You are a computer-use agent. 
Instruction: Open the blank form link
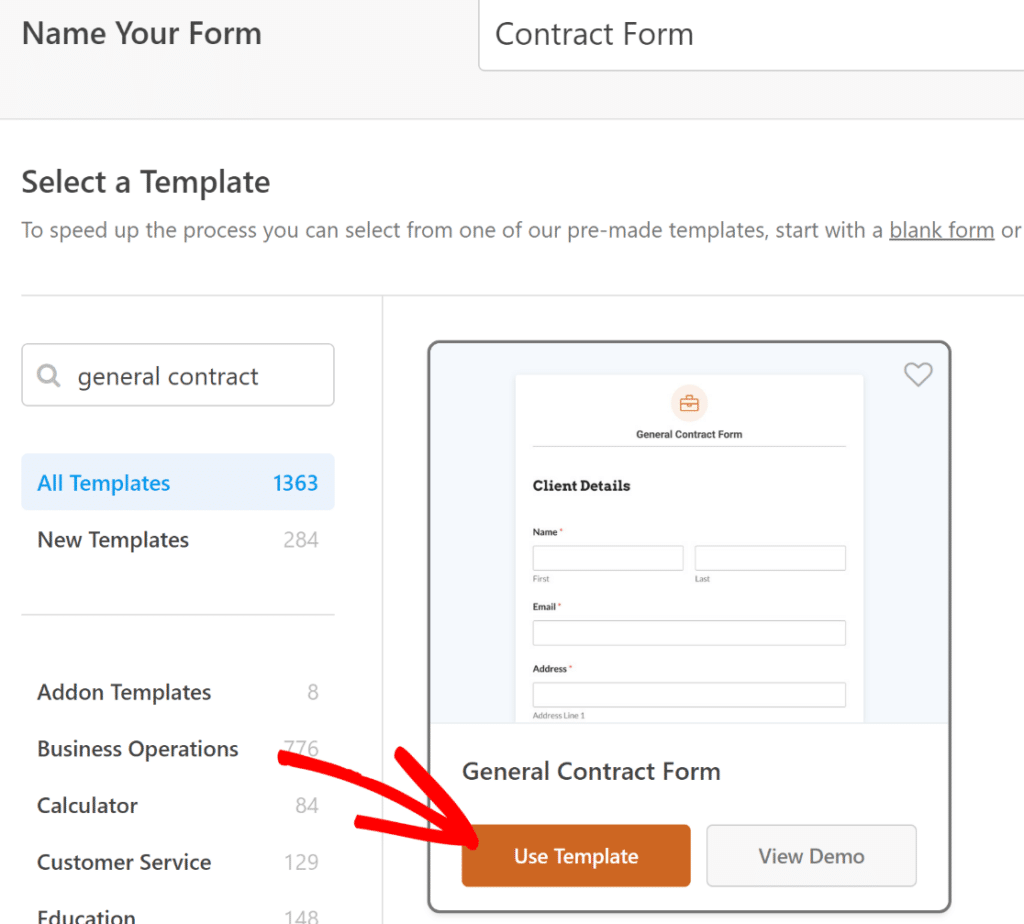[x=941, y=229]
